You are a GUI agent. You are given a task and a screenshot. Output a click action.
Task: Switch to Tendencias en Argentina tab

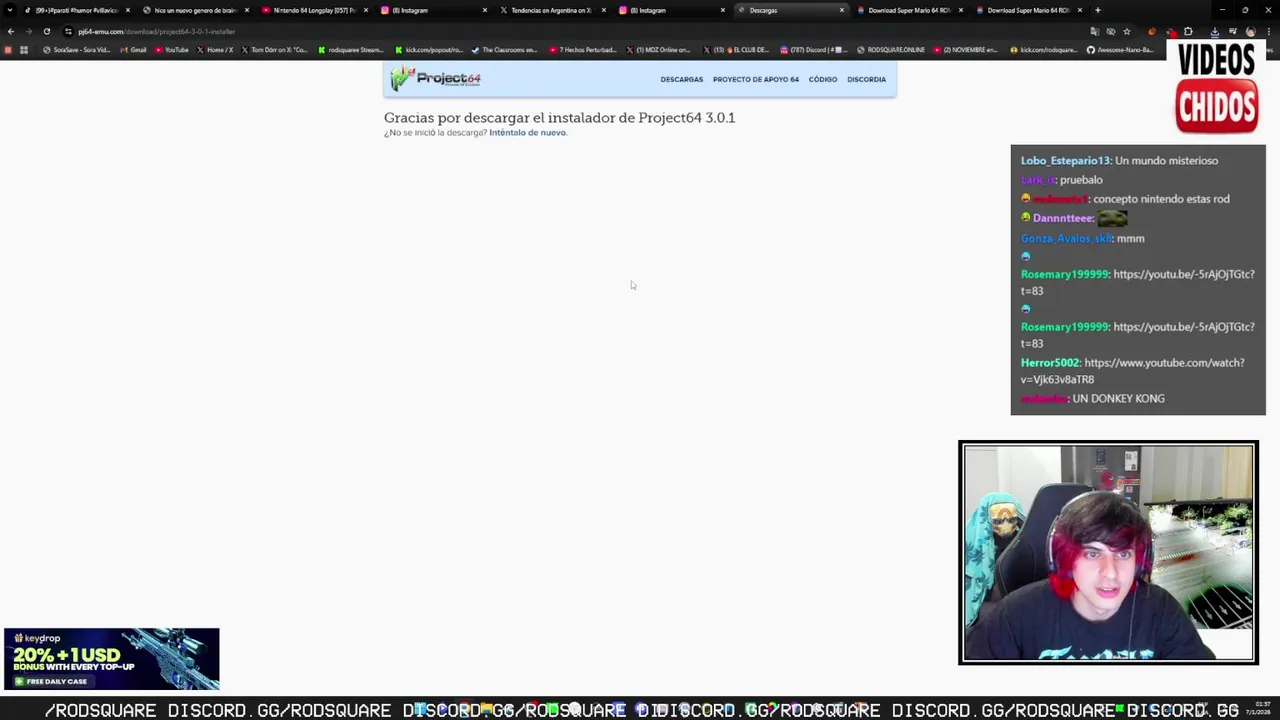click(550, 10)
